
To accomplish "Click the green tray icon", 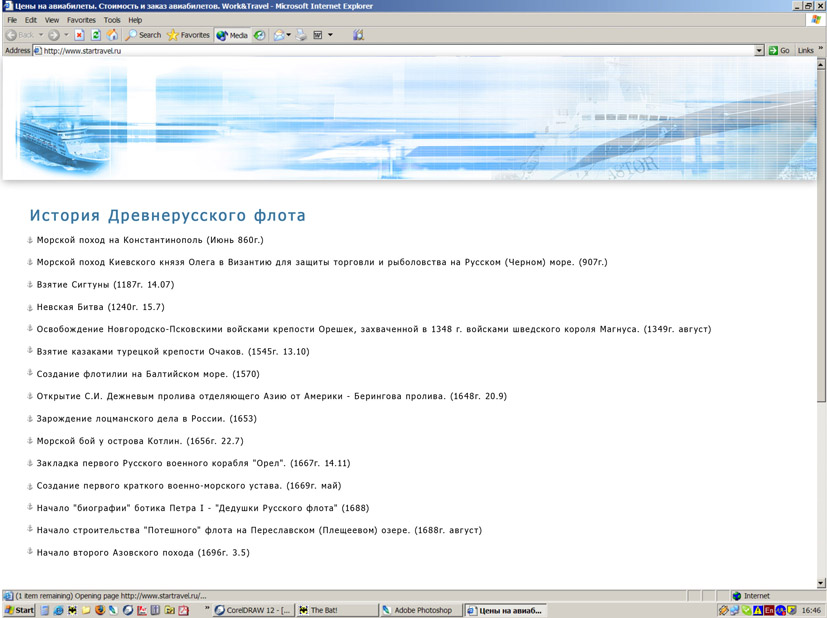I will click(747, 610).
